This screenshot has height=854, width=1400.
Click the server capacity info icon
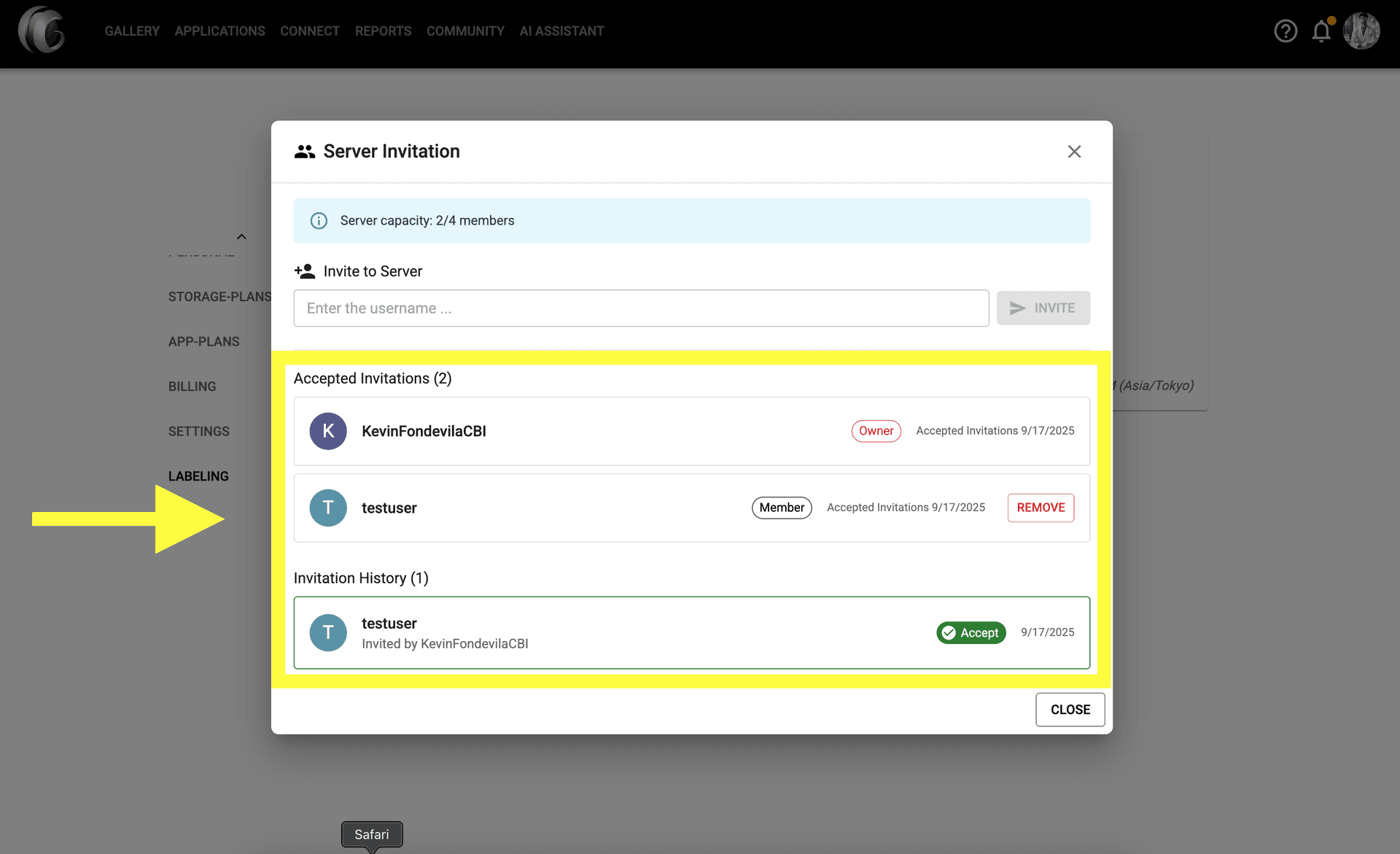click(x=319, y=221)
